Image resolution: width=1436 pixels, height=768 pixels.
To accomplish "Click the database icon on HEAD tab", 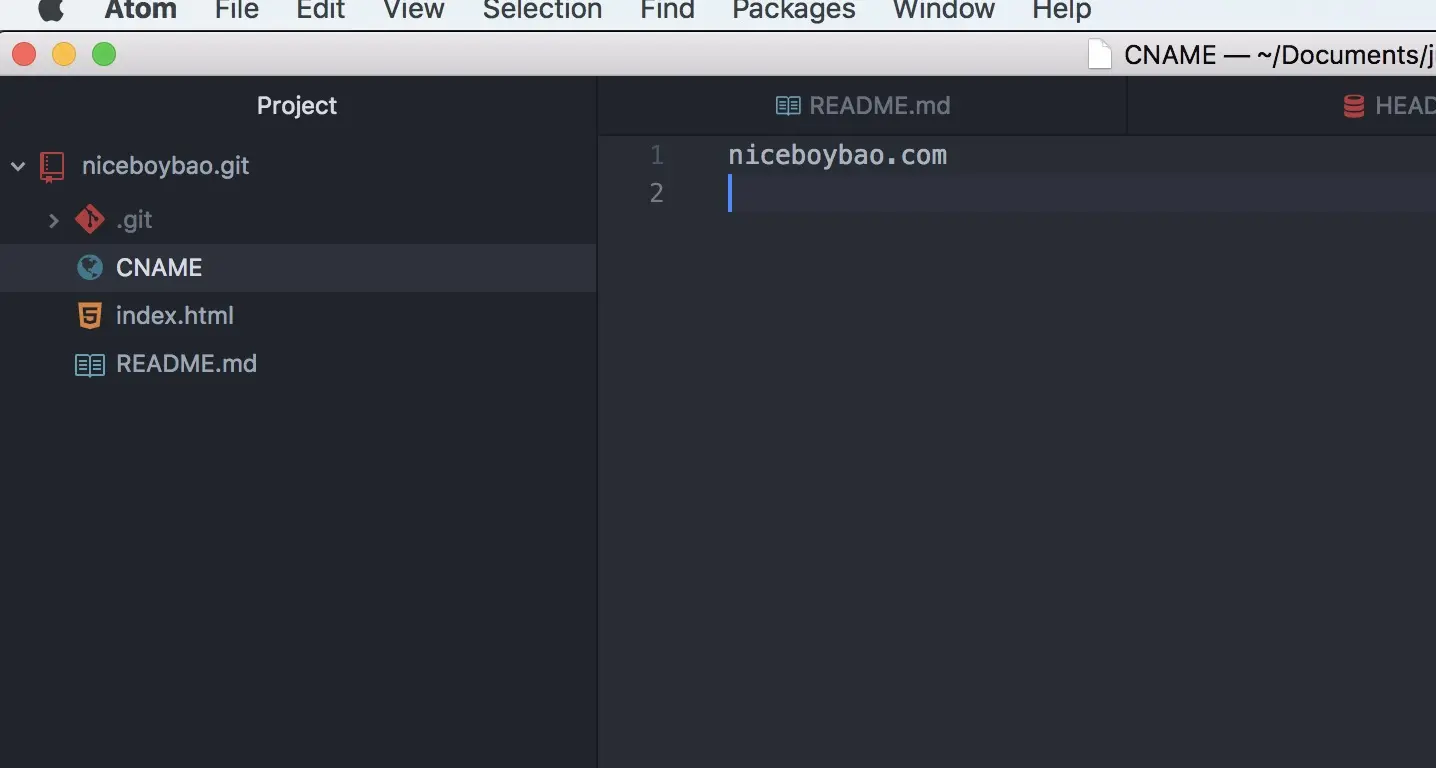I will (x=1353, y=106).
